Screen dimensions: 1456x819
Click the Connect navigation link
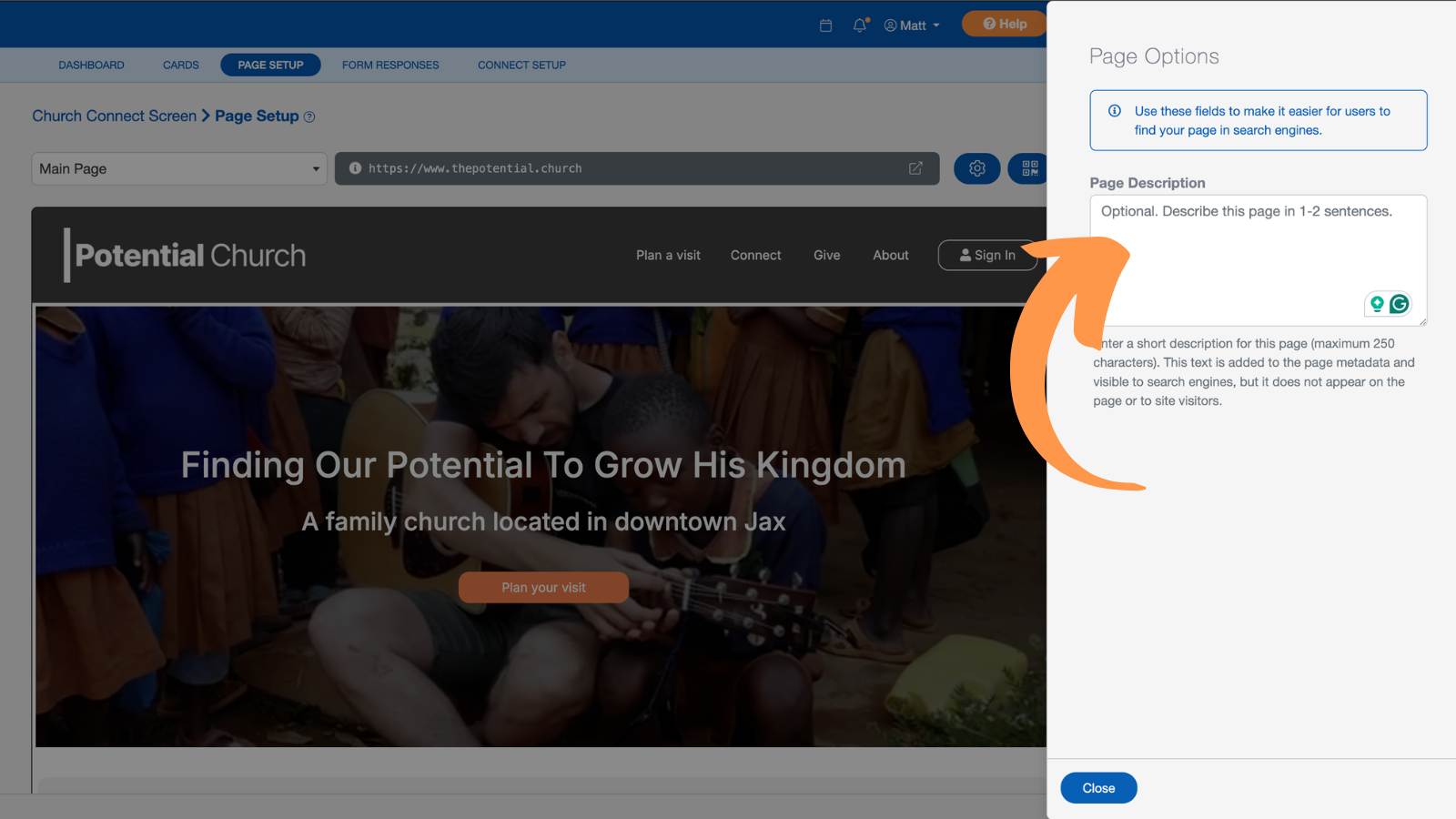click(755, 256)
